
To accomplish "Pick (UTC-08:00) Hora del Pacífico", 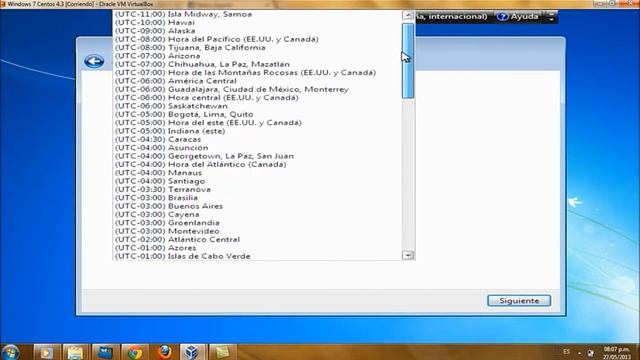I will pos(257,39).
